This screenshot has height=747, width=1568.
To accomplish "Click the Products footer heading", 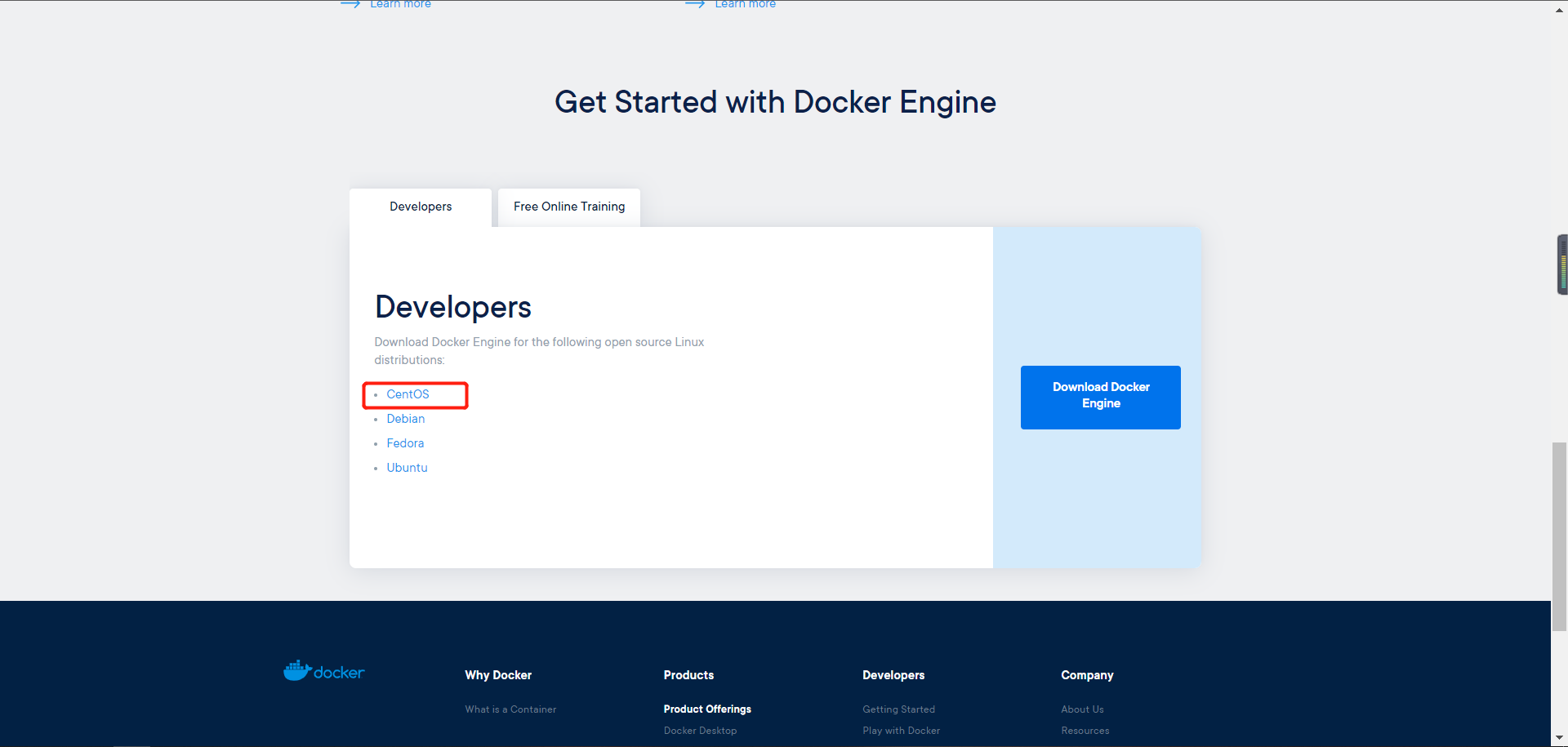I will coord(688,675).
